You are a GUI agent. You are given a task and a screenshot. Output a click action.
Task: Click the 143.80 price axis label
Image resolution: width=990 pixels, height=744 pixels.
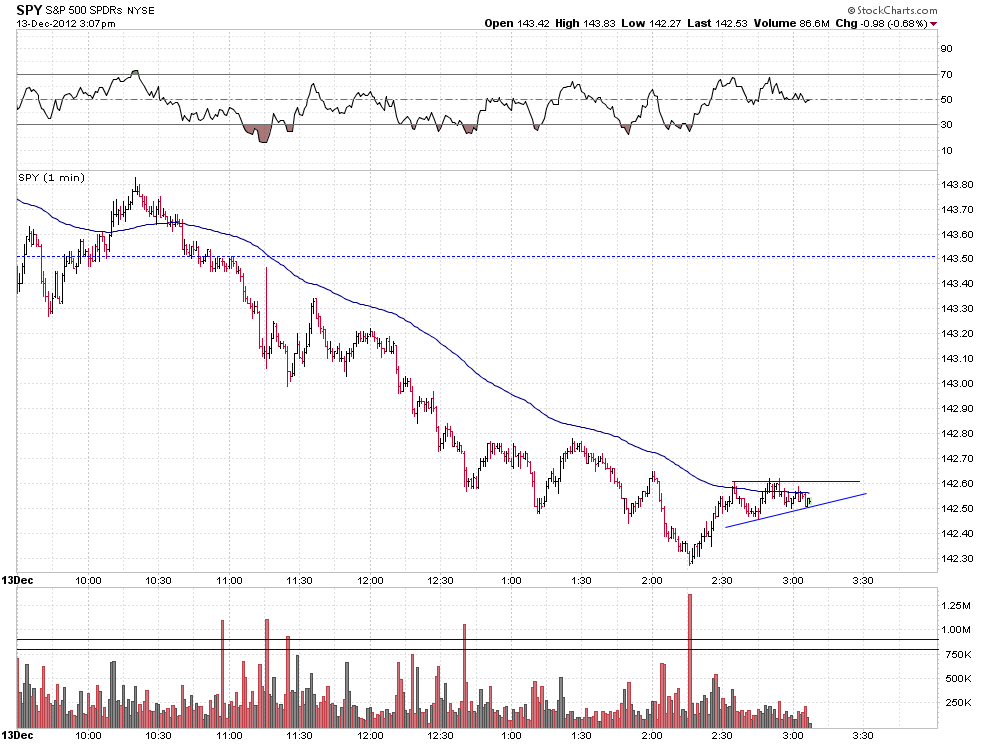[x=957, y=185]
